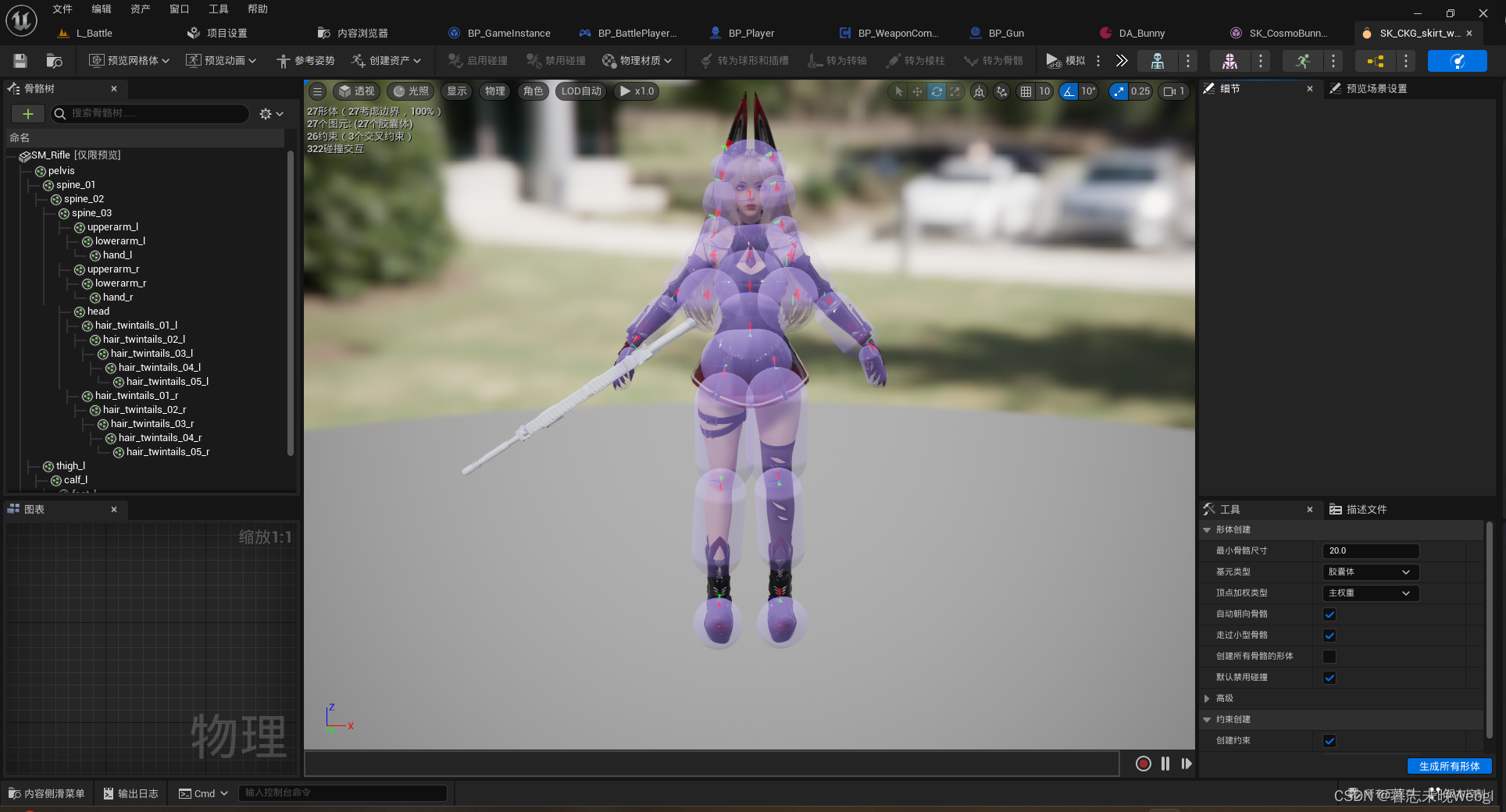
Task: Click the browse to asset icon
Action: (x=54, y=61)
